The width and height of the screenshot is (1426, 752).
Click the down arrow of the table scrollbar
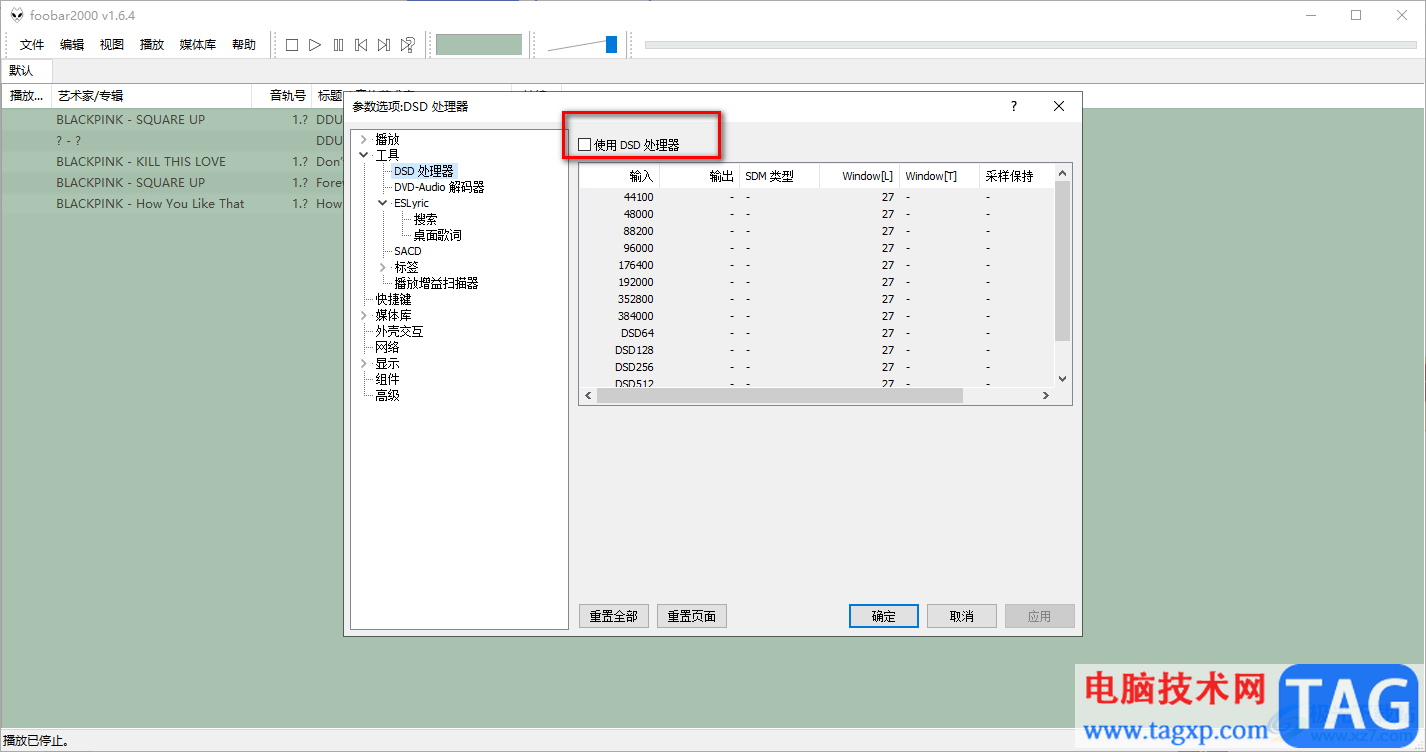click(1062, 379)
